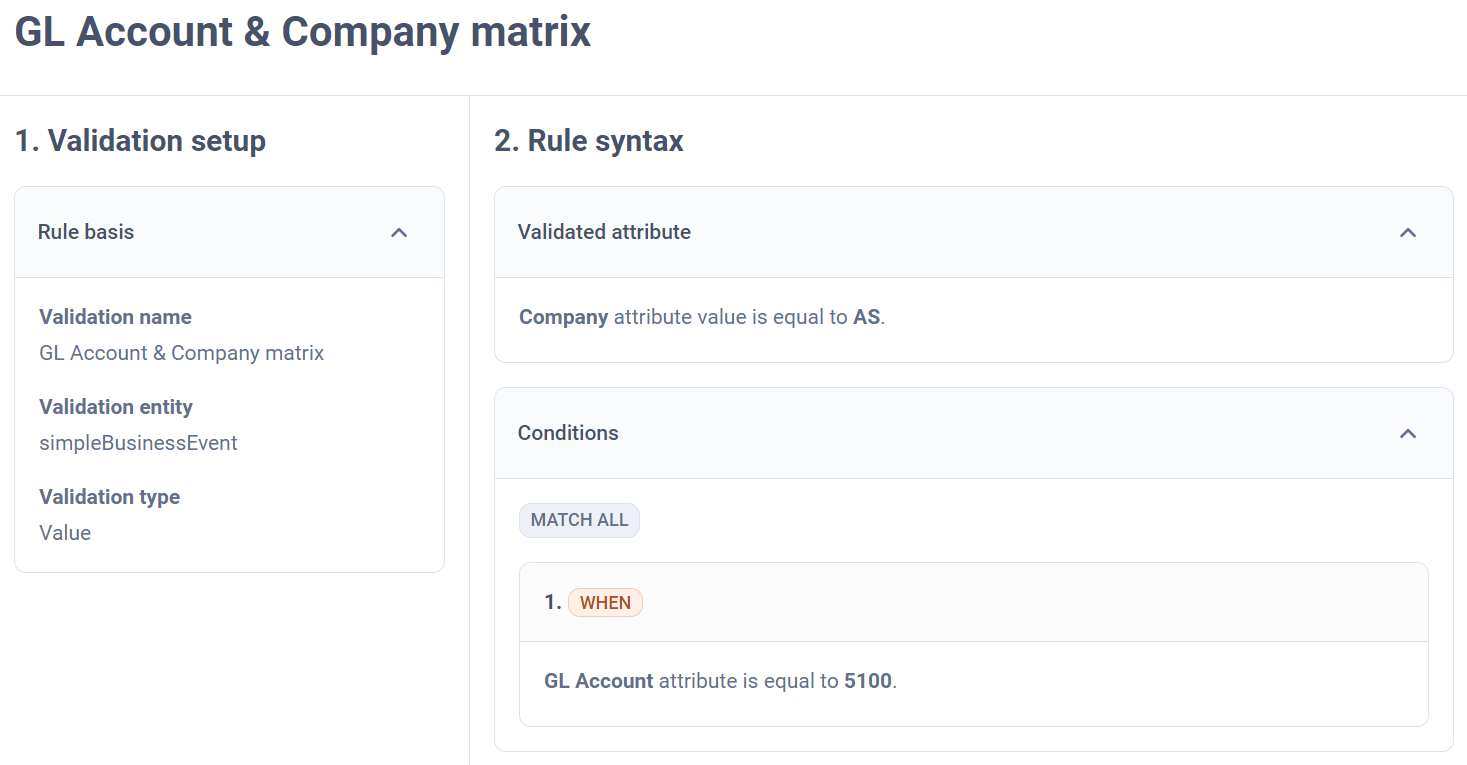The width and height of the screenshot is (1467, 765).
Task: Select the simpleBusinessEvent entity value
Action: coord(138,443)
